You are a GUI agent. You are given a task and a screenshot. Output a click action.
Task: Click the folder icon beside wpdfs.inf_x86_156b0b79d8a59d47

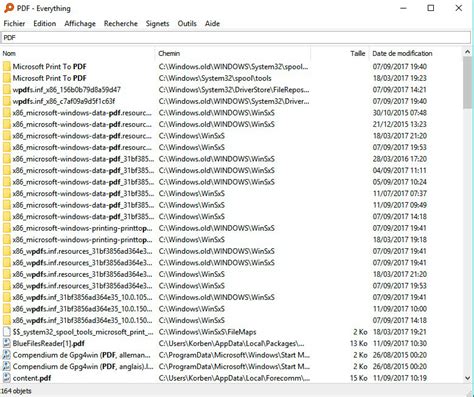click(6, 90)
